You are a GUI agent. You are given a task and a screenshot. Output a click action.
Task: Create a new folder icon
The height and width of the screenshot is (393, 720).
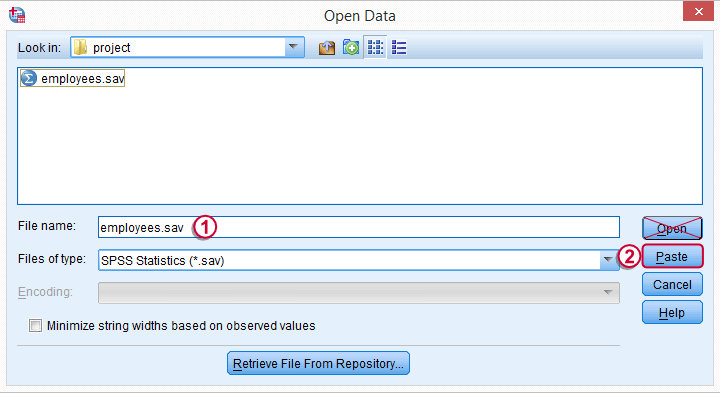[351, 47]
